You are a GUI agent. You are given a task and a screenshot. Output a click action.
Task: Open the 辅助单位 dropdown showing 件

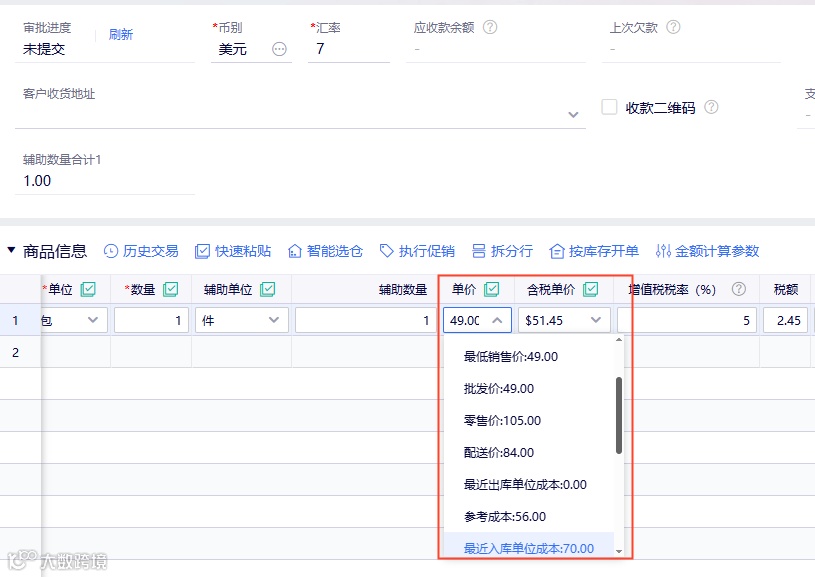click(x=241, y=320)
